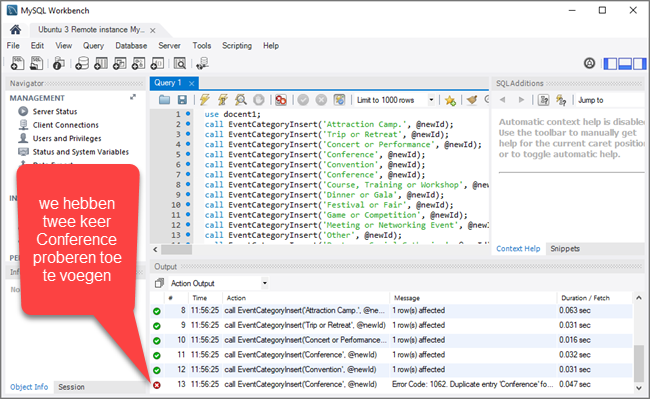Screen dimensions: 650x399
Task: Open the View menu
Action: tap(63, 46)
